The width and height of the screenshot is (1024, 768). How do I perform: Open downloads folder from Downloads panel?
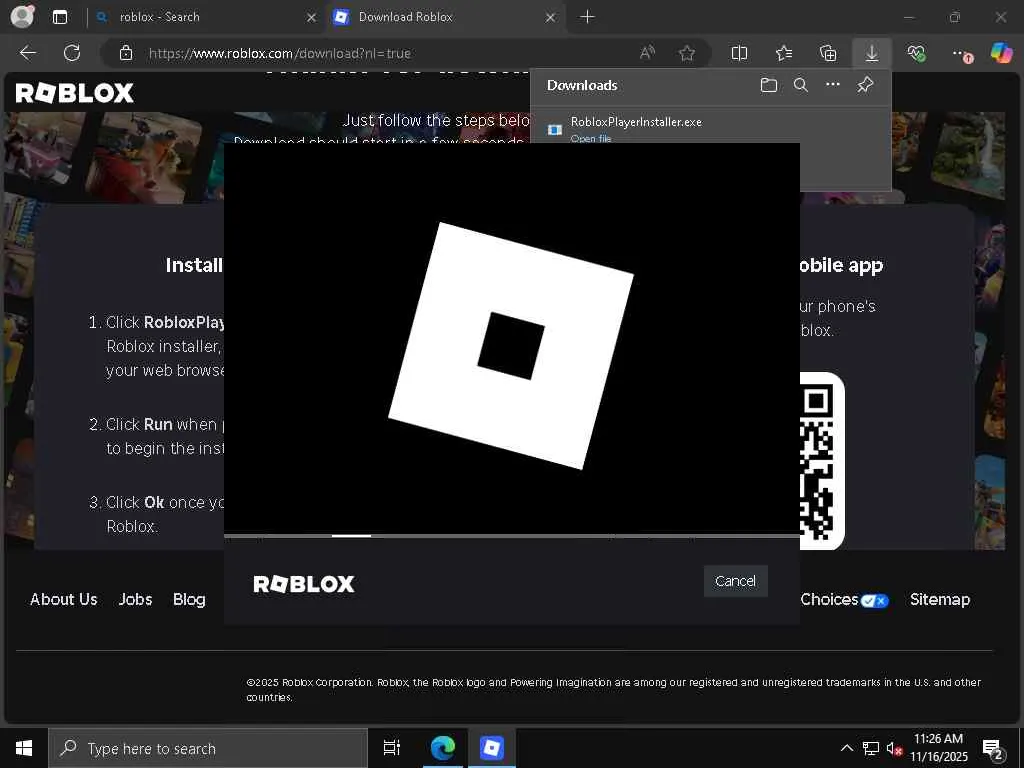[x=769, y=85]
